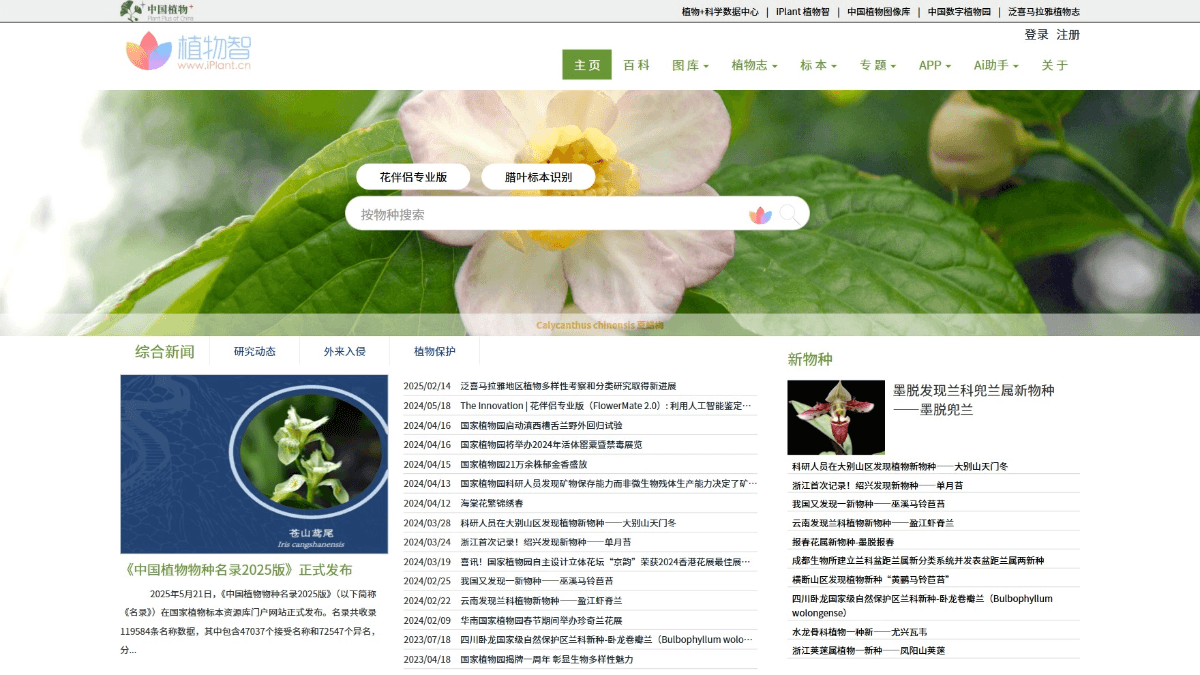Image resolution: width=1200 pixels, height=675 pixels.
Task: Select the 外来入侵 tab
Action: click(344, 352)
